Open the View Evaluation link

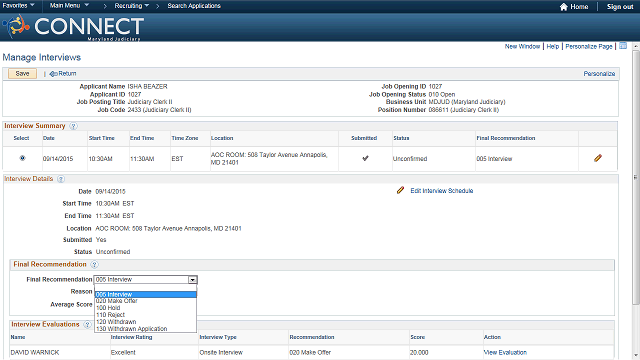(x=505, y=352)
